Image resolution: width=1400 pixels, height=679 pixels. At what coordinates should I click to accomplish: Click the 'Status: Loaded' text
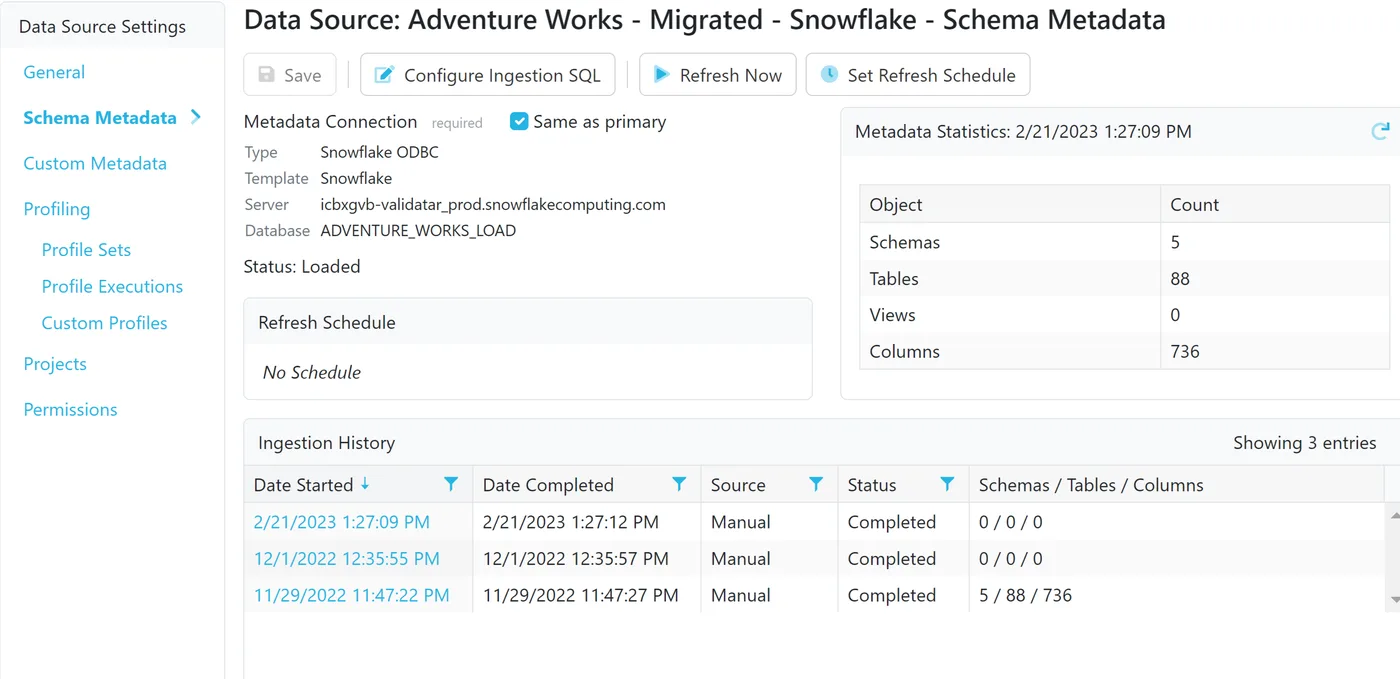click(302, 267)
